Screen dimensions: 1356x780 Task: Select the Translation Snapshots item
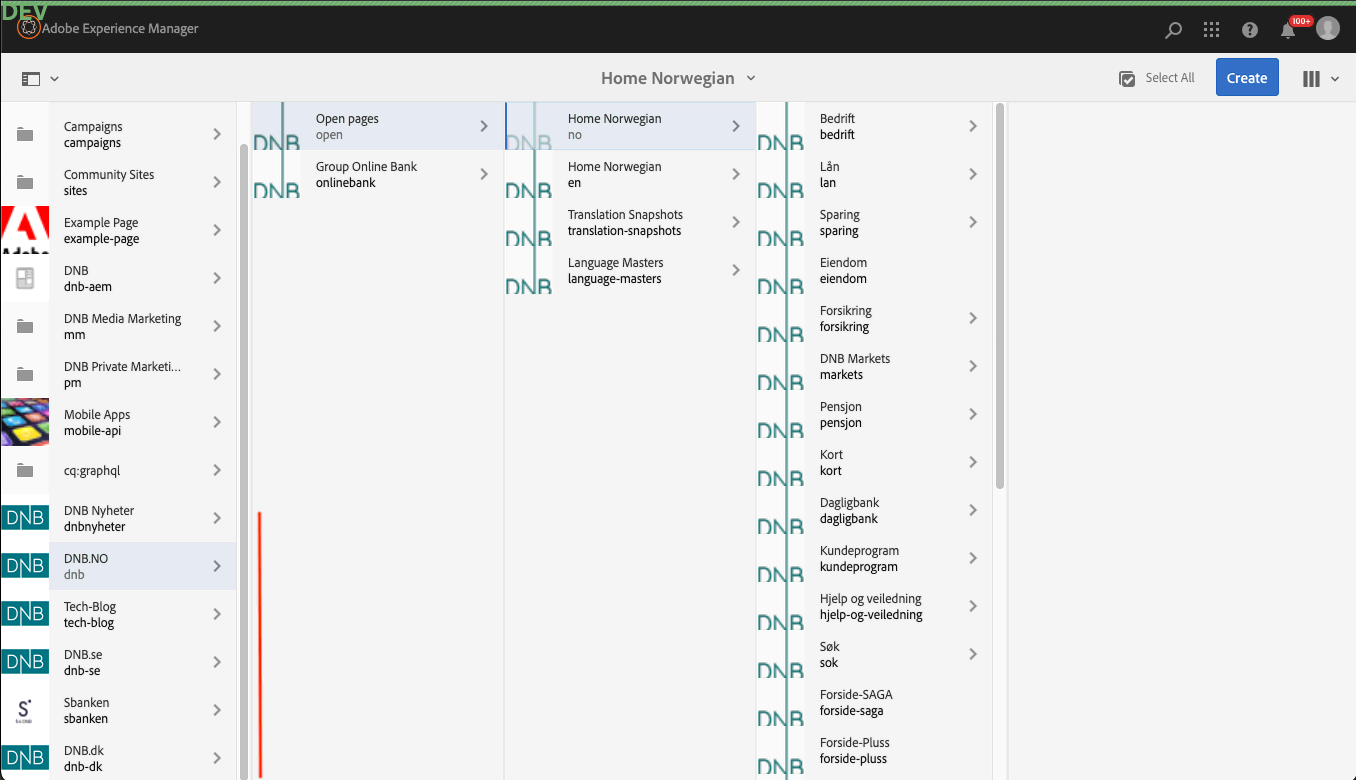(625, 222)
